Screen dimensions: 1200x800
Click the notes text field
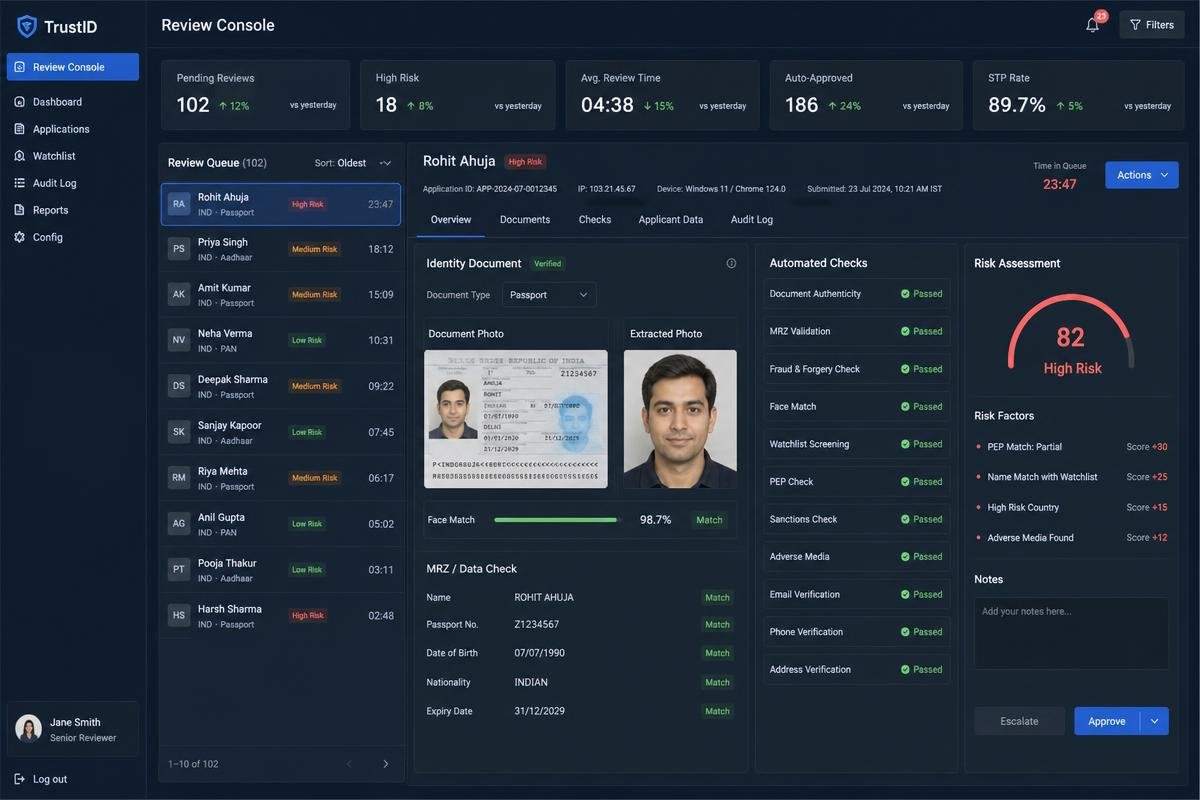(1072, 633)
